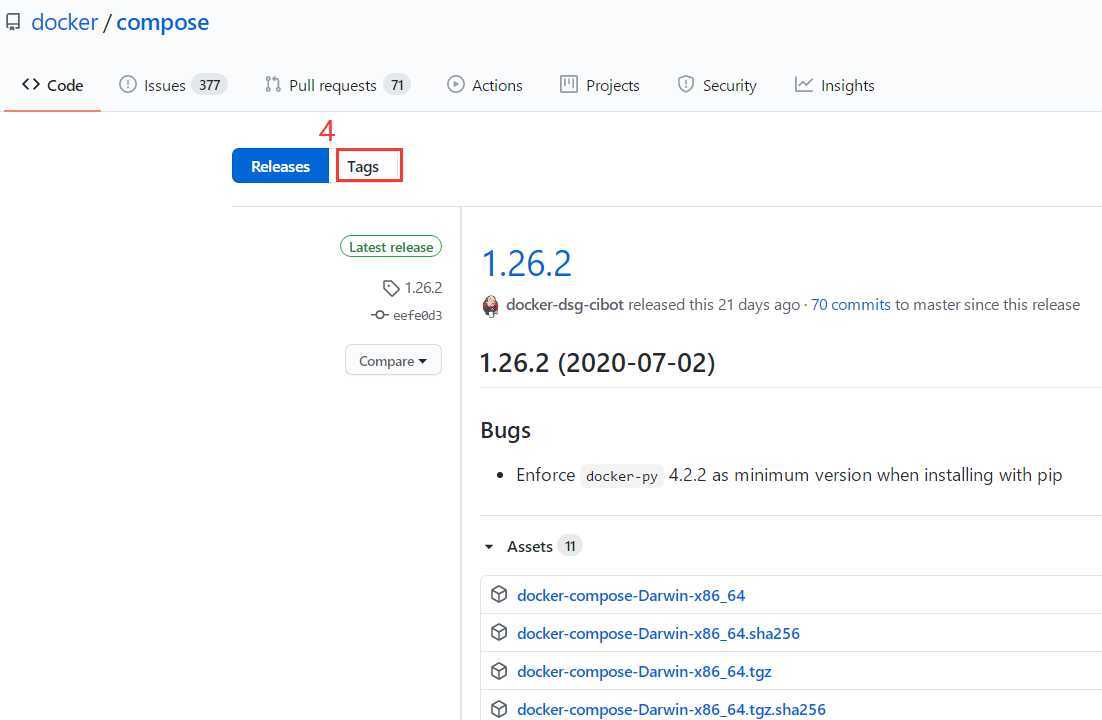Image resolution: width=1102 pixels, height=720 pixels.
Task: Click the Assets count badge 11
Action: (x=570, y=546)
